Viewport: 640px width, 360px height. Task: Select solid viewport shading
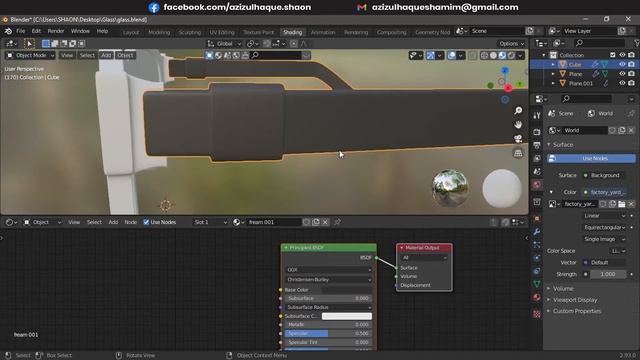click(493, 55)
